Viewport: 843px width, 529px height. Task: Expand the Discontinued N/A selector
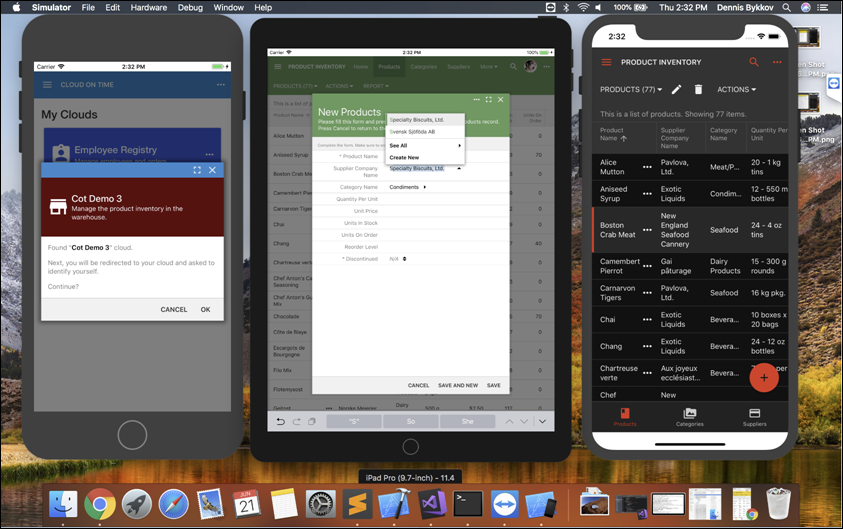pos(398,259)
